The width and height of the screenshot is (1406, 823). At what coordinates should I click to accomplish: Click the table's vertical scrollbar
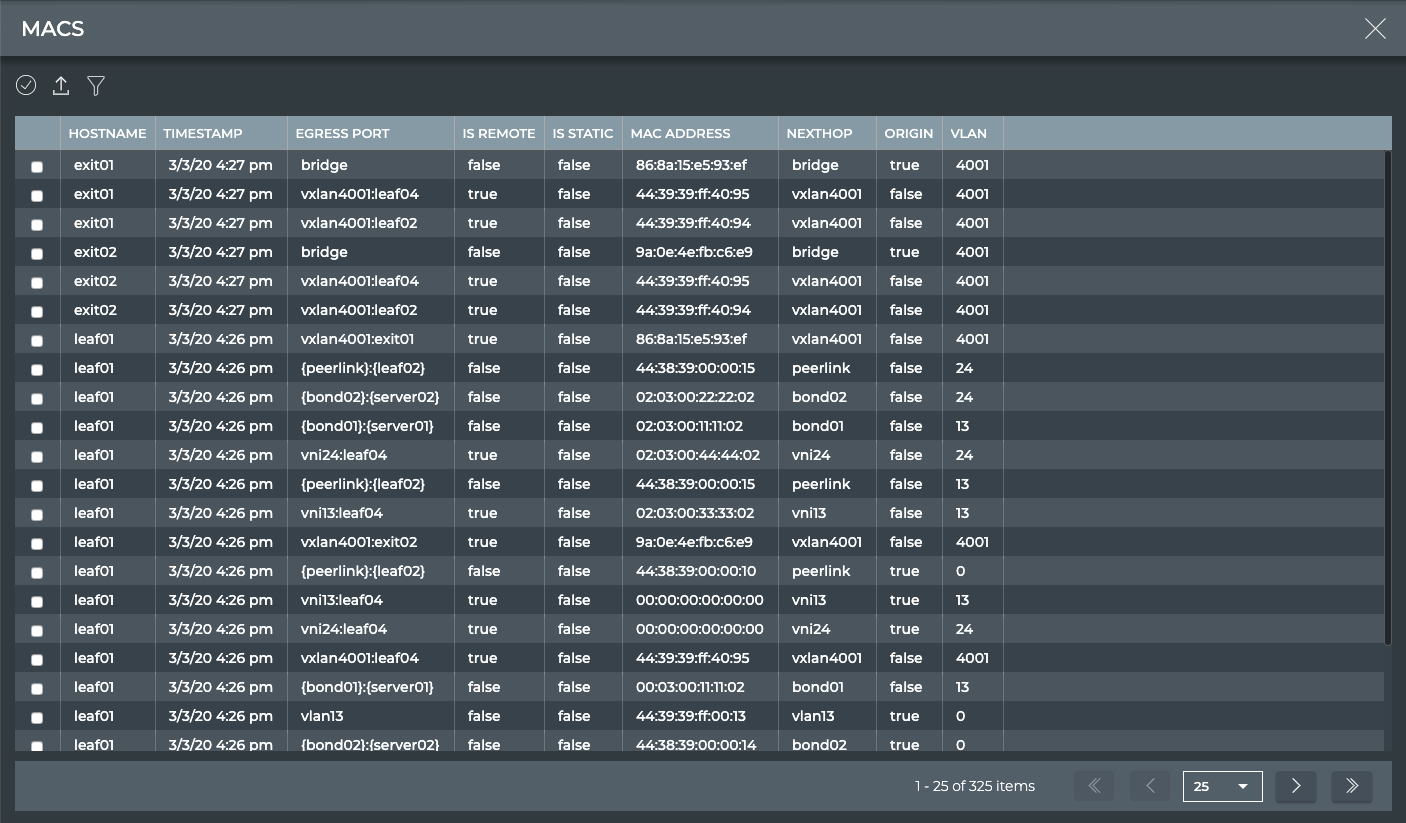click(x=1388, y=400)
